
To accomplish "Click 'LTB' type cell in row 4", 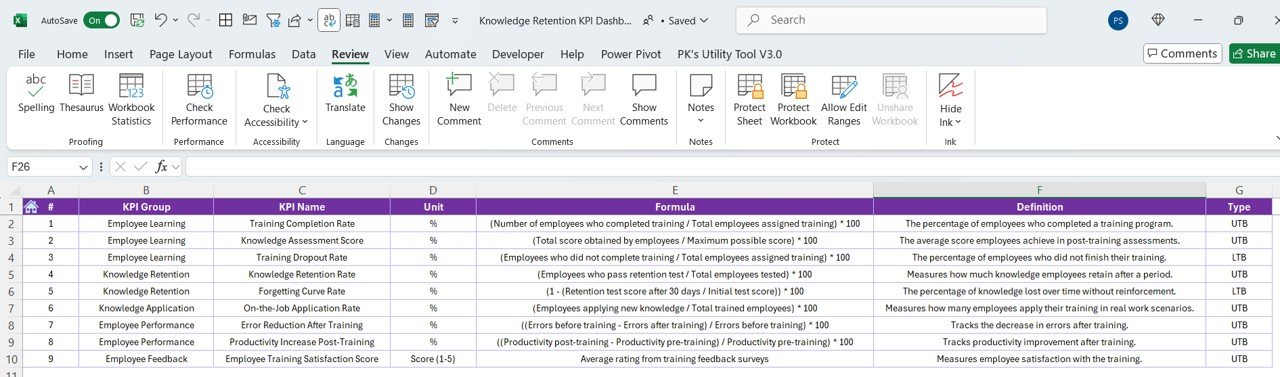I will click(1239, 257).
